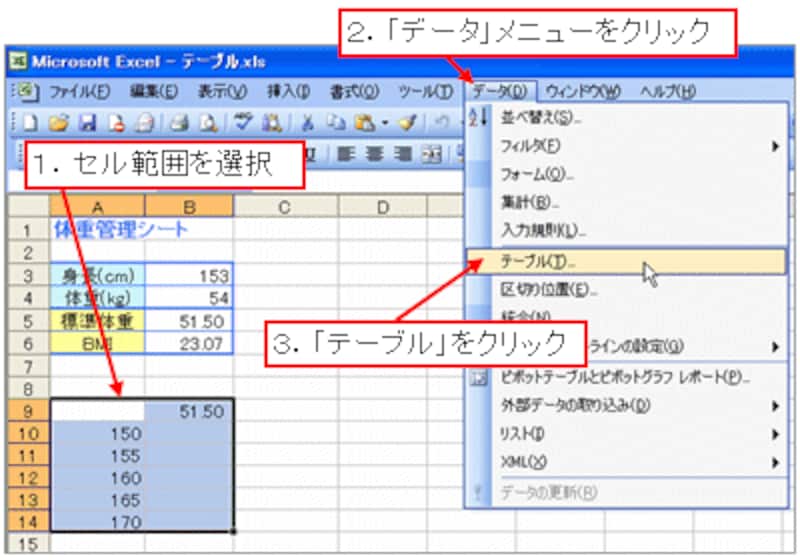Expand the outline settings submenu arrow
800x560 pixels.
775,347
